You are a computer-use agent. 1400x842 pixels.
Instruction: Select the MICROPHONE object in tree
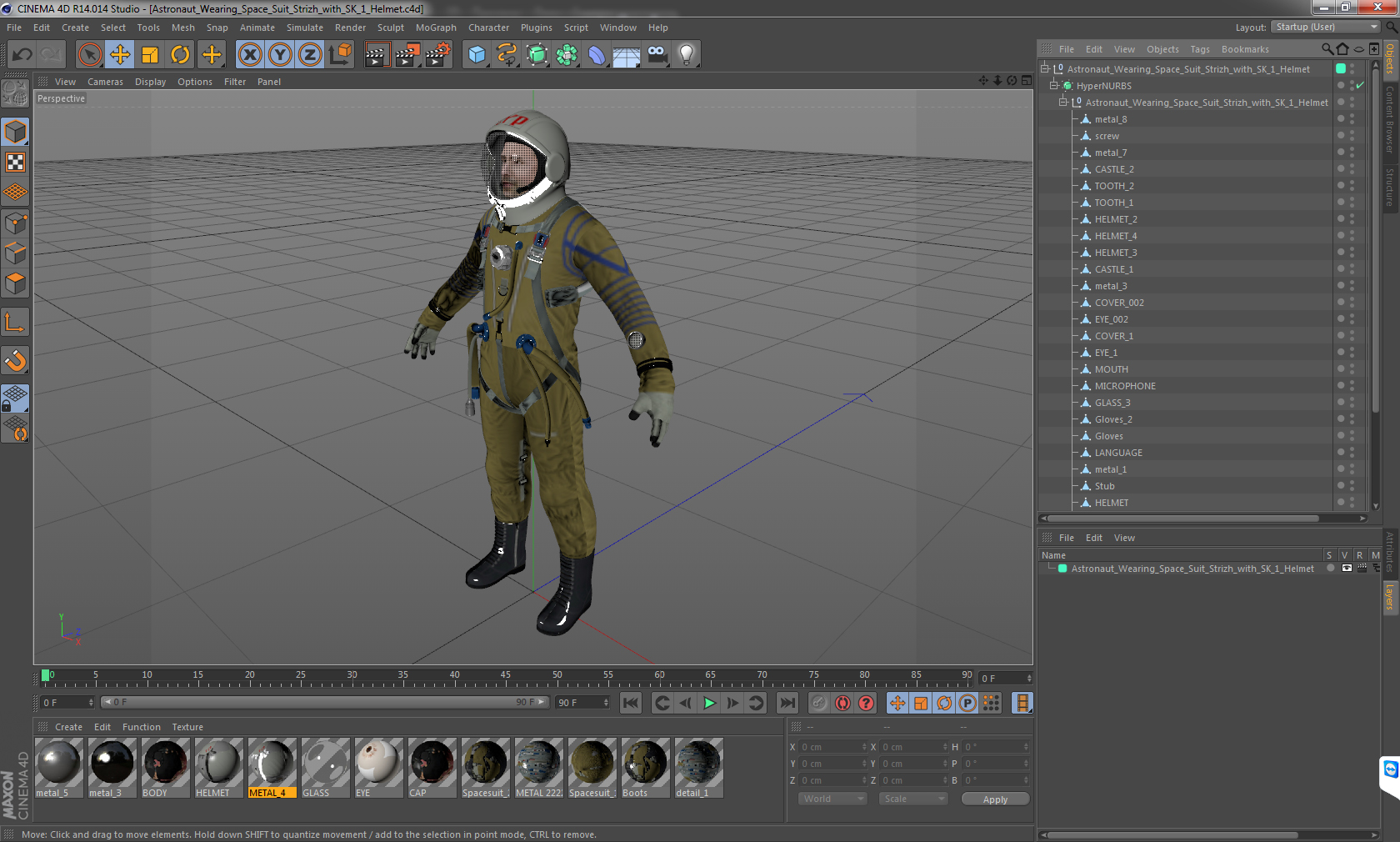click(1125, 386)
